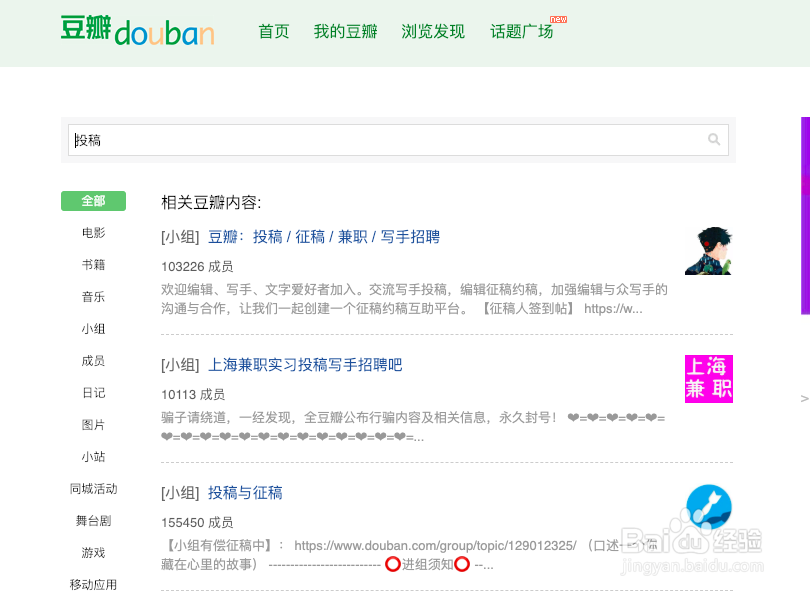This screenshot has width=810, height=594.
Task: Click description starting 【小组有偿征稿中】
Action: point(410,555)
